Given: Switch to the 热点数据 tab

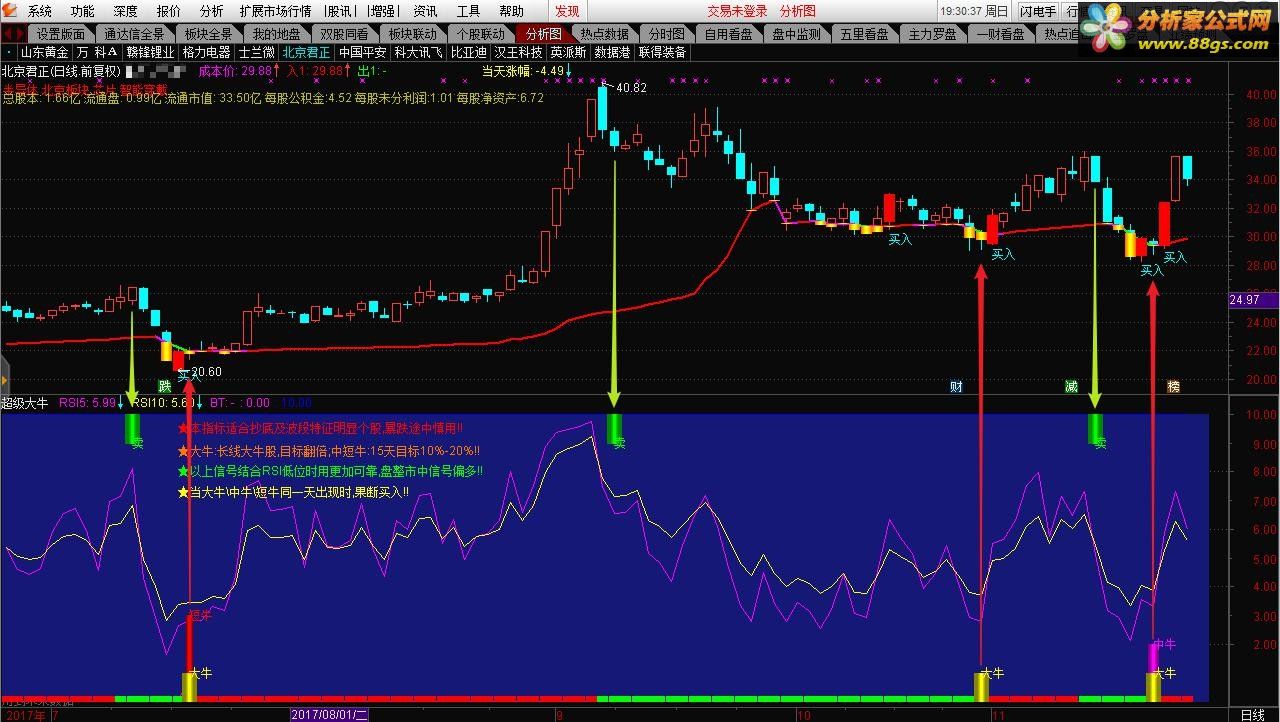Looking at the screenshot, I should 604,34.
